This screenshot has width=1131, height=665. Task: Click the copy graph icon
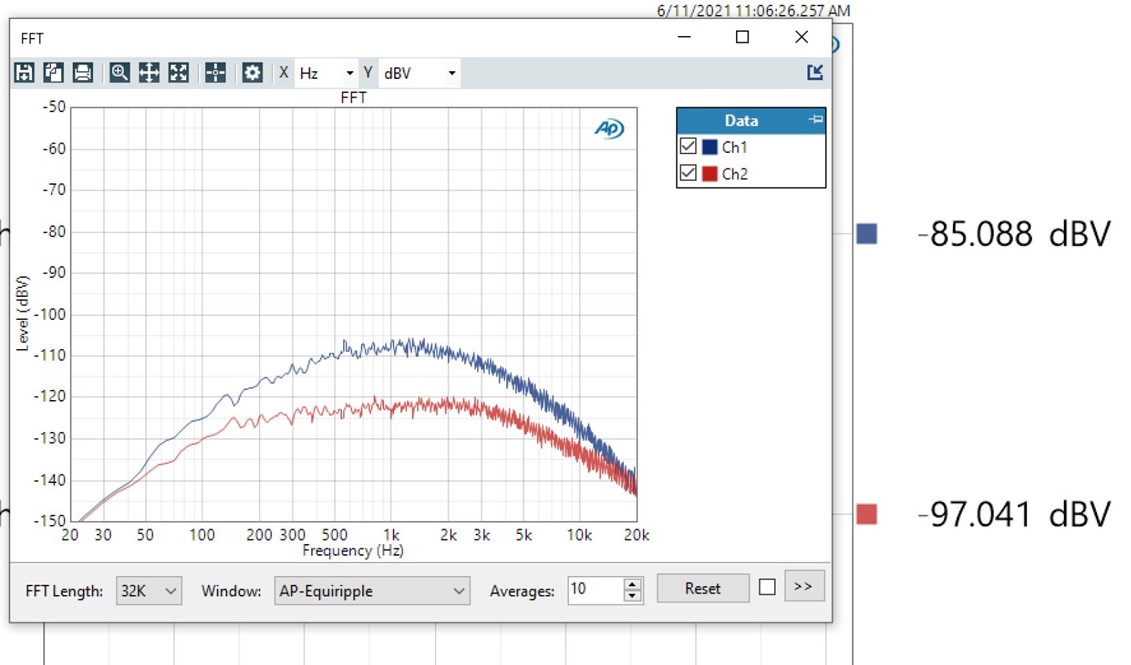53,73
